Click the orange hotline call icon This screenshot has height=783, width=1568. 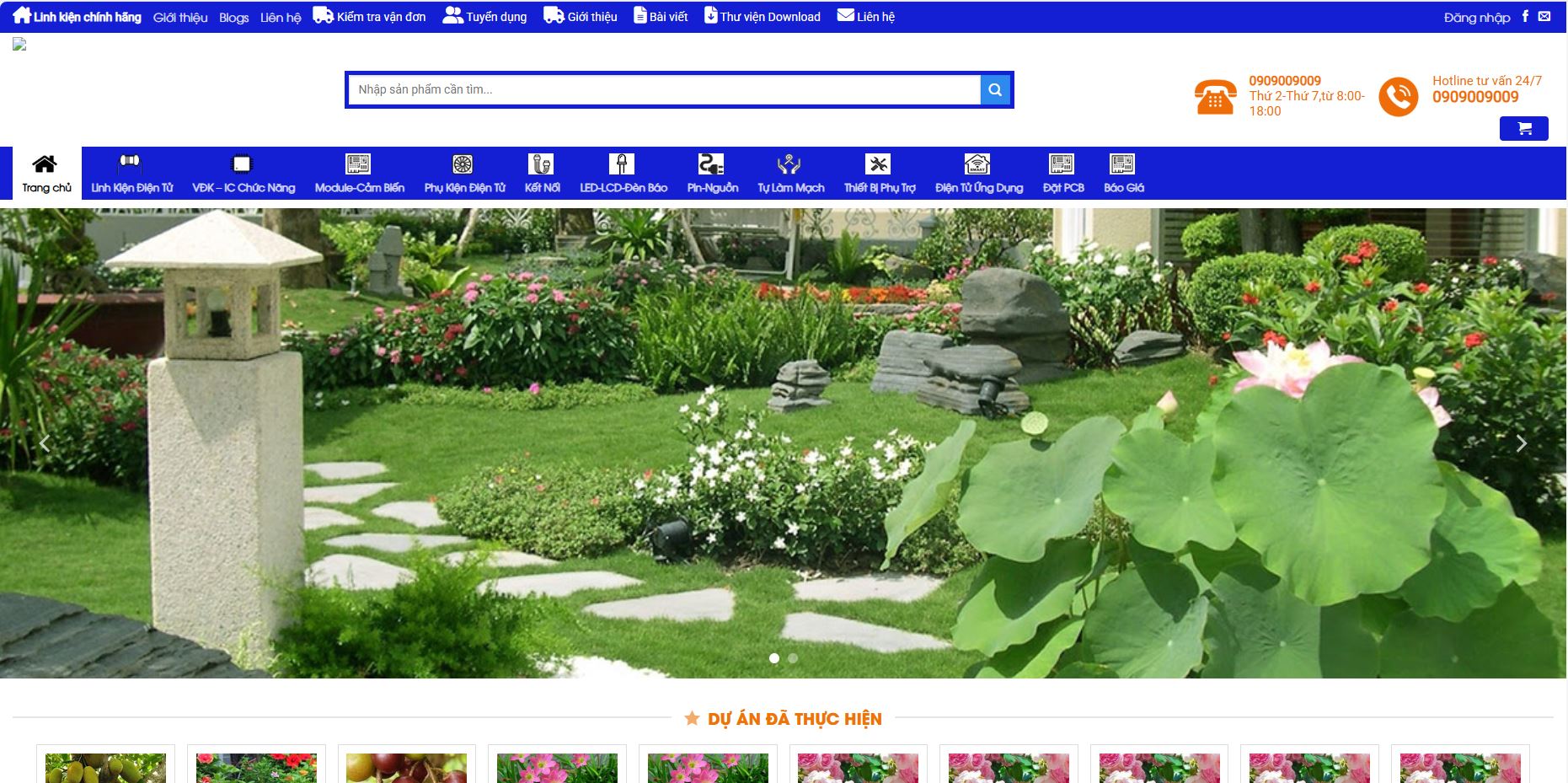pos(1399,97)
